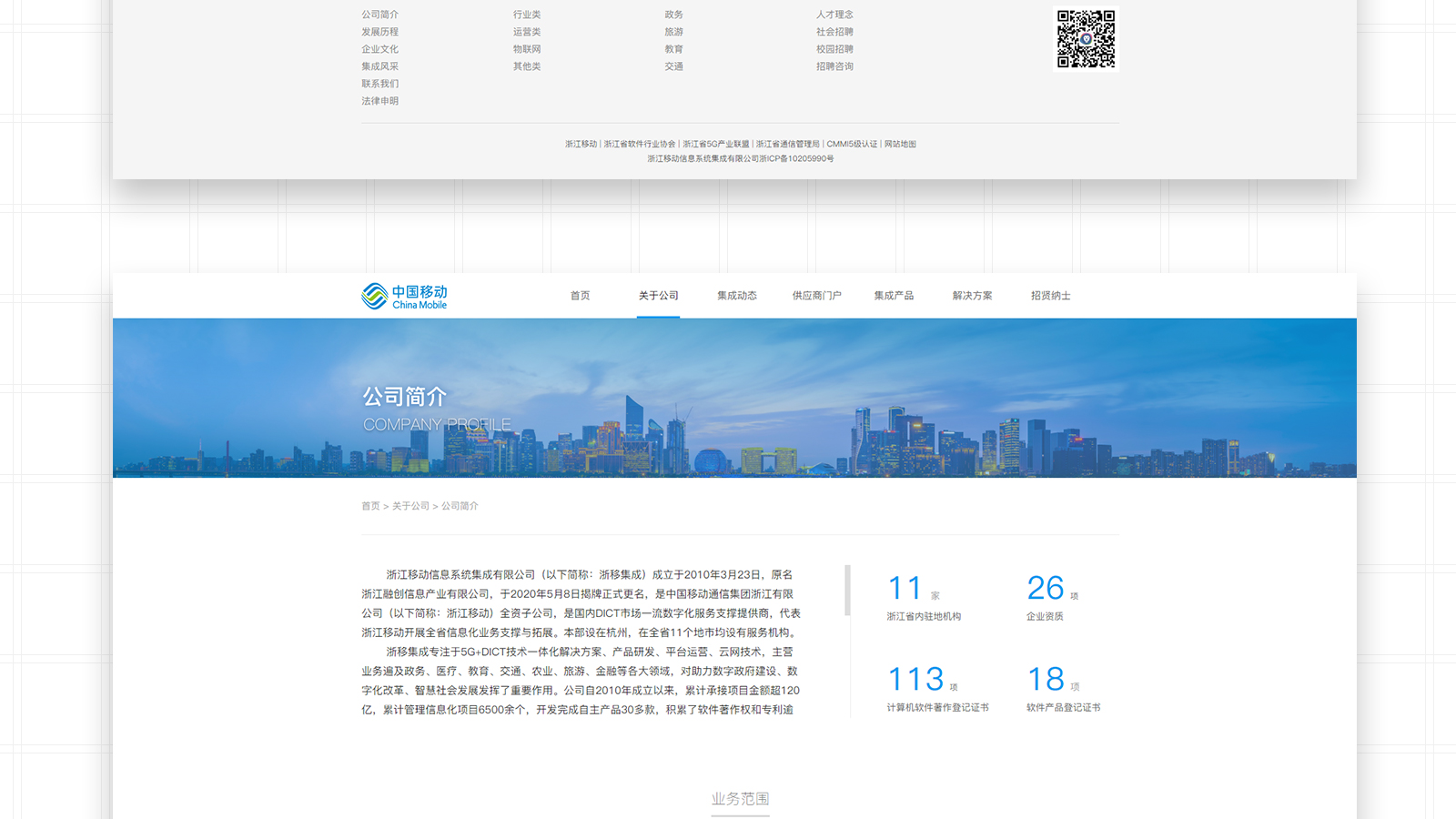Click the 网站地图 link in footer
The width and height of the screenshot is (1456, 819).
pyautogui.click(x=900, y=144)
